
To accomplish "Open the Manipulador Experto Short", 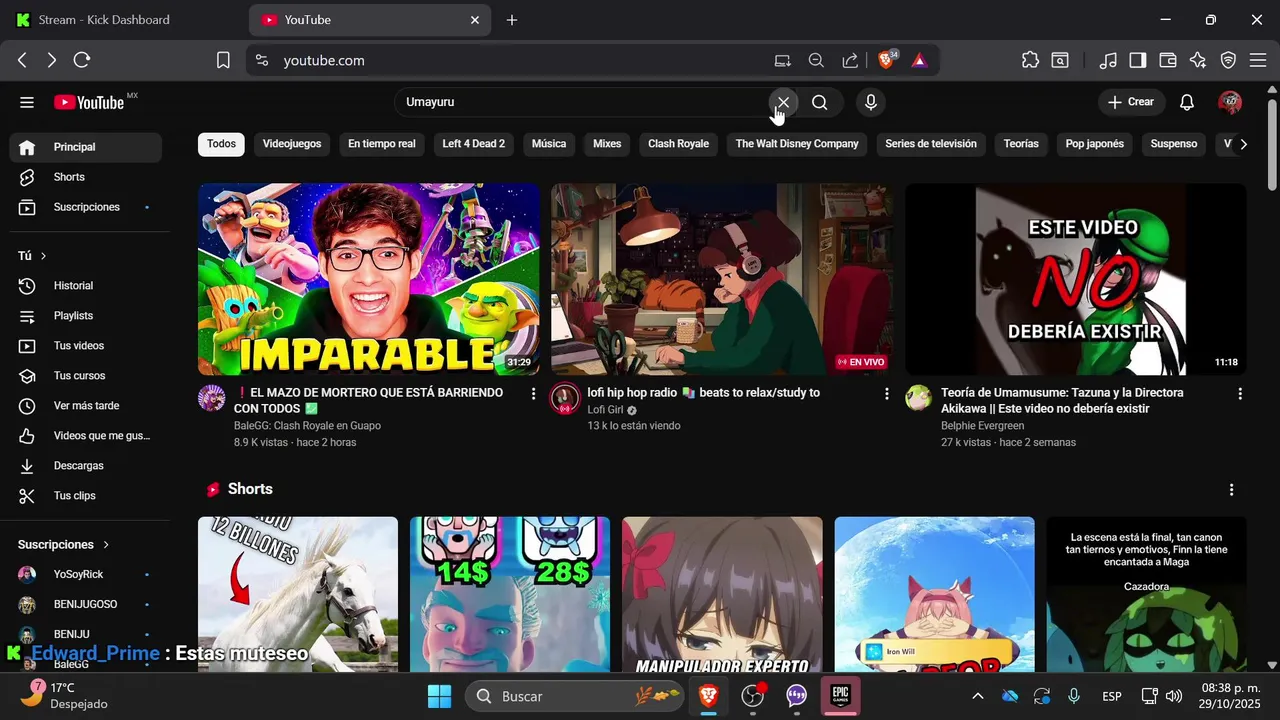I will coord(722,594).
